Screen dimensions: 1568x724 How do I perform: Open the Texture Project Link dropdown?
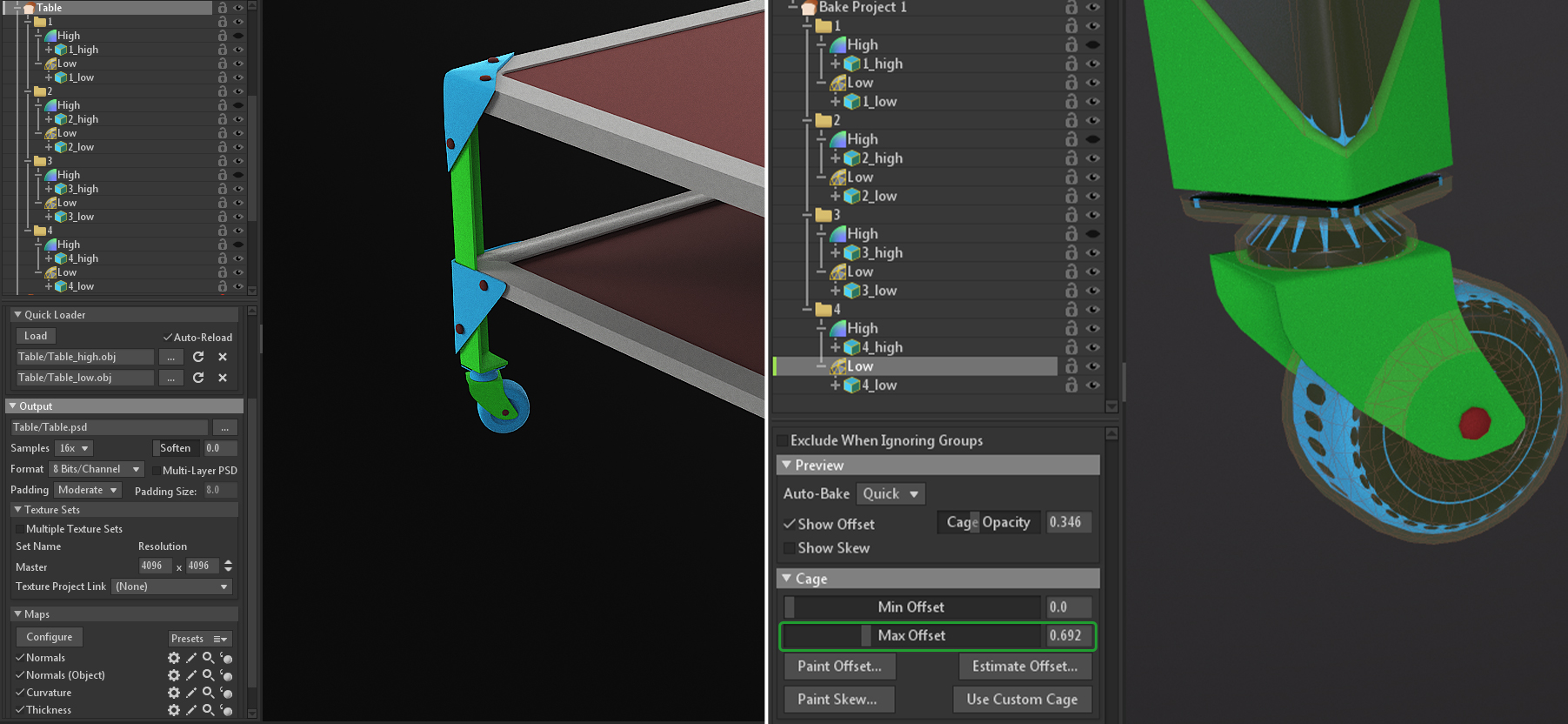[171, 587]
